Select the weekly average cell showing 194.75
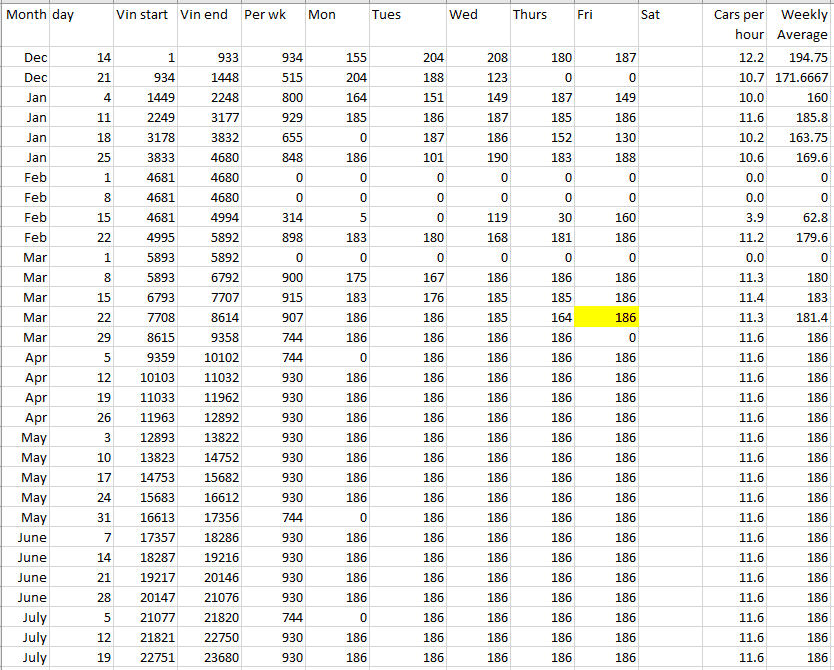 [801, 57]
